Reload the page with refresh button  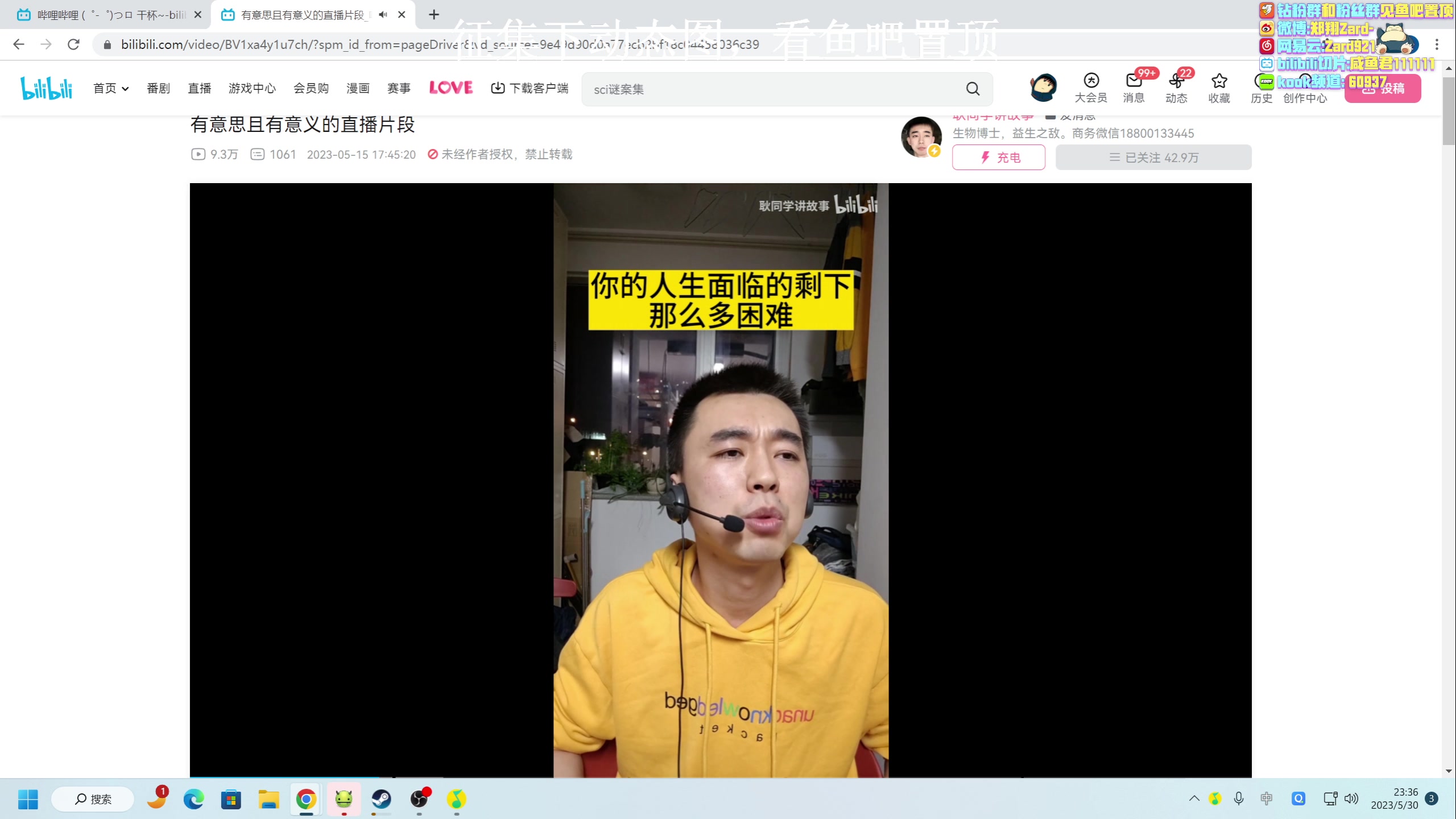(73, 44)
